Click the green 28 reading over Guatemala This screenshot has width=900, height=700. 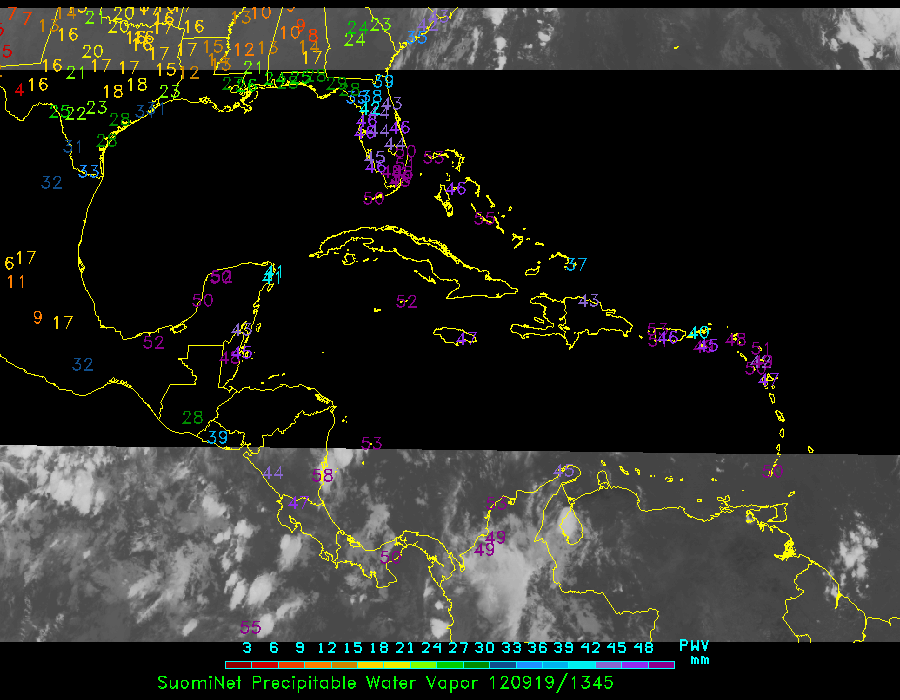click(192, 417)
